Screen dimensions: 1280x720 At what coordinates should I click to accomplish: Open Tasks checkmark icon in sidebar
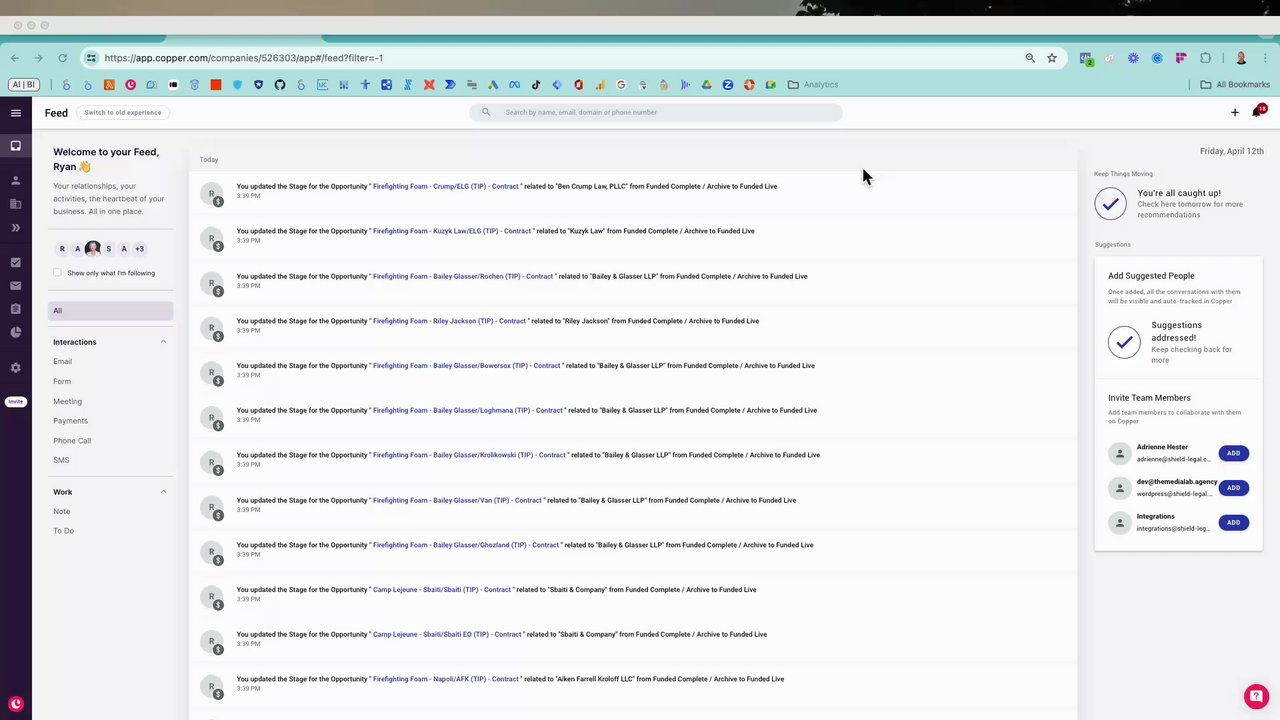click(x=15, y=263)
